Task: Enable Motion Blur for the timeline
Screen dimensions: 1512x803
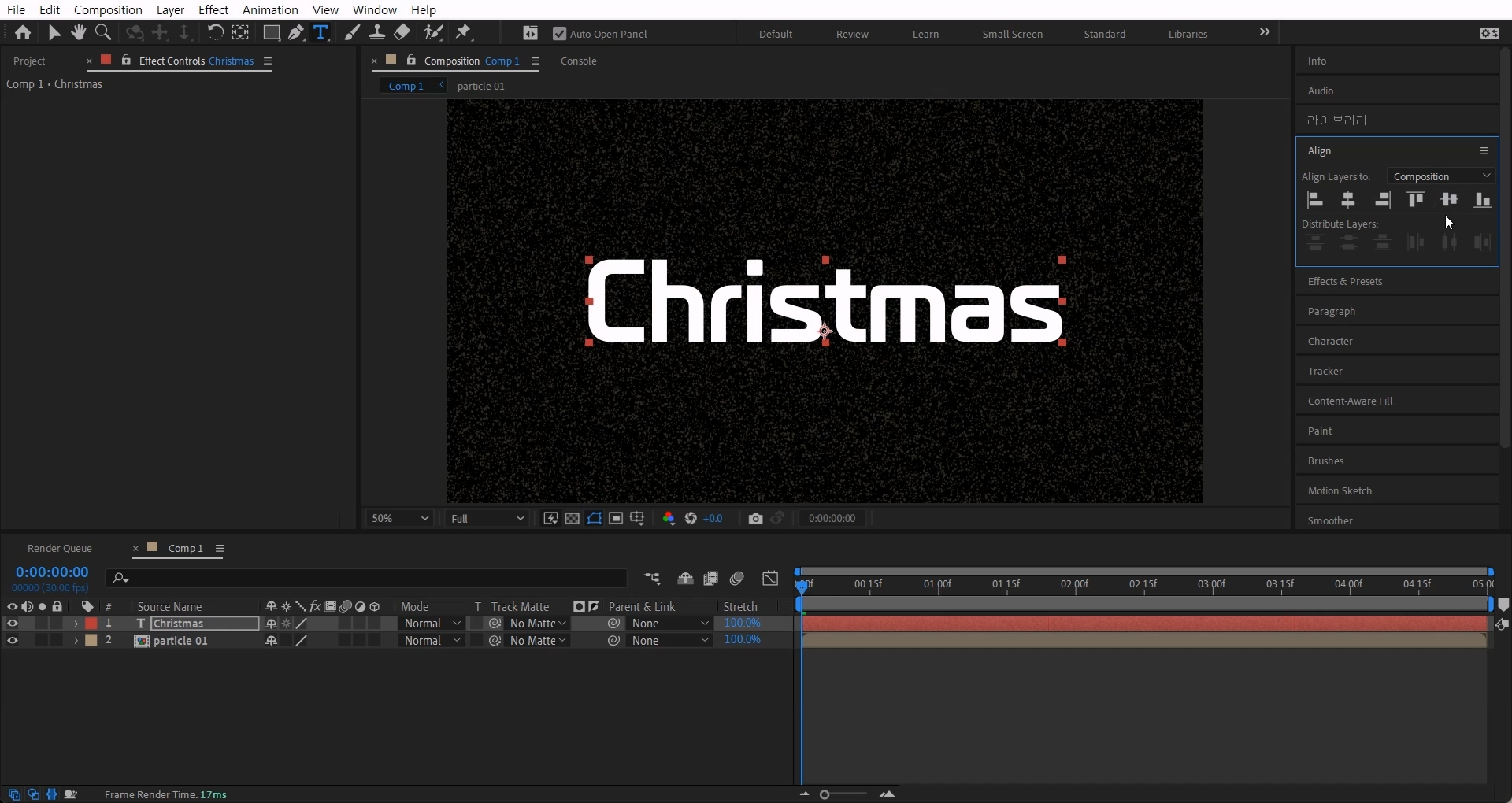Action: click(737, 579)
